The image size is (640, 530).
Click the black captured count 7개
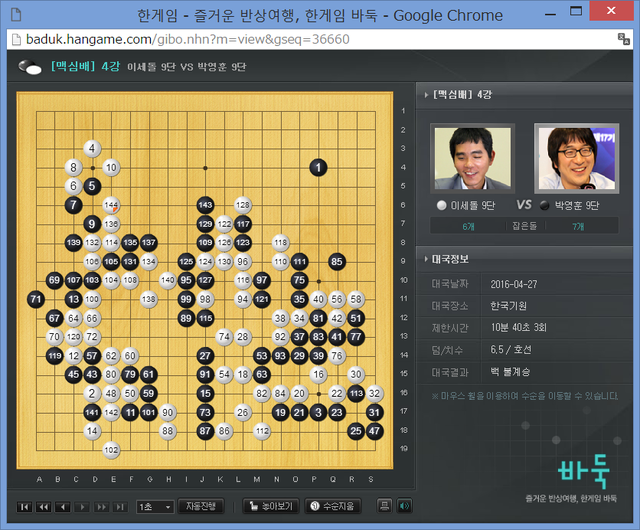point(578,226)
